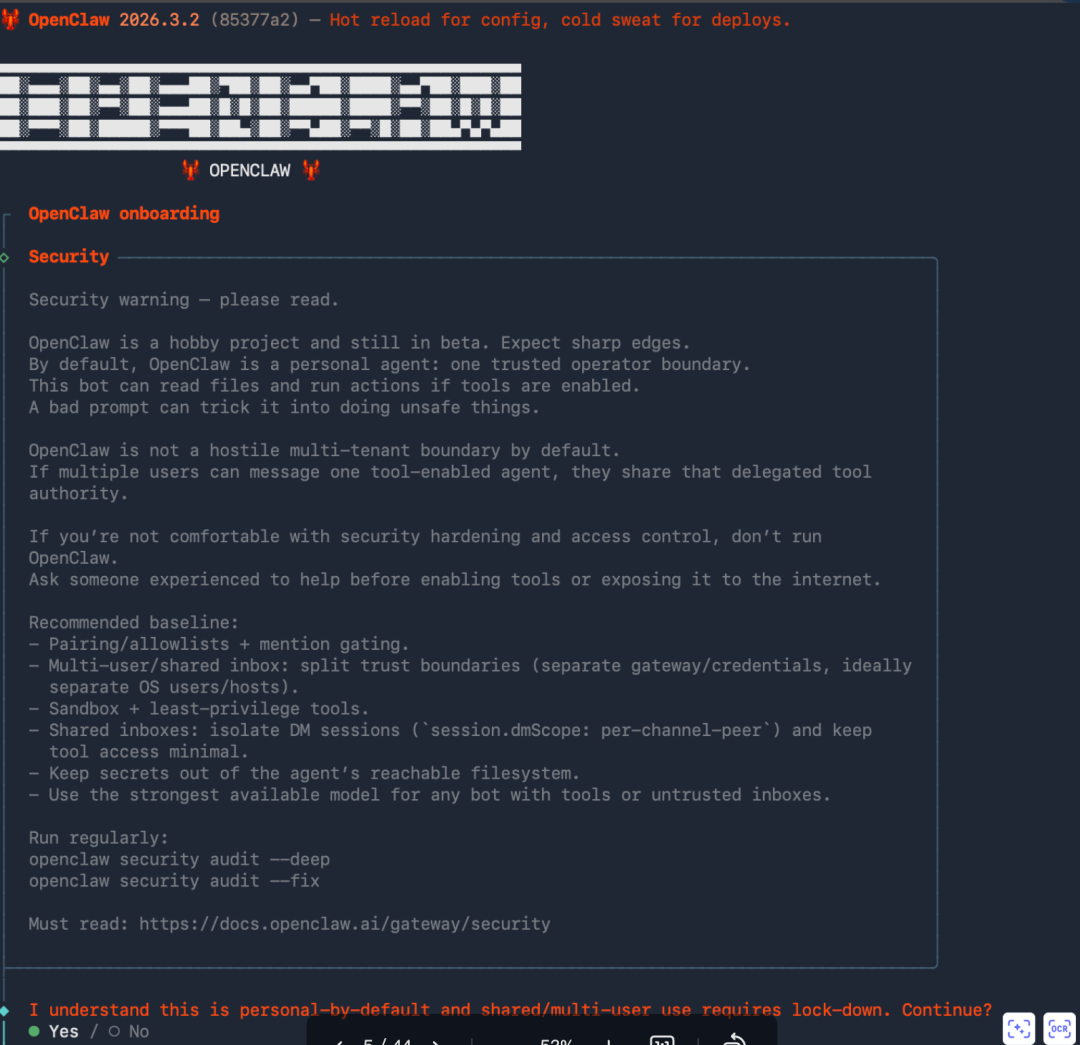Click the 'Use the strongest available model' line
The width and height of the screenshot is (1080, 1045).
coord(430,794)
